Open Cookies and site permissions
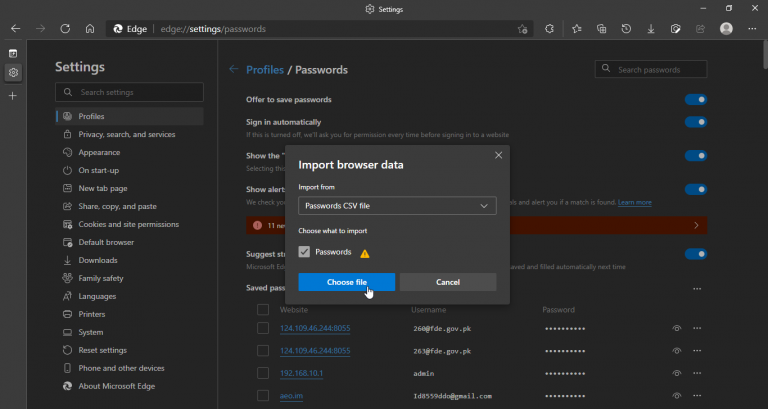 [129, 224]
